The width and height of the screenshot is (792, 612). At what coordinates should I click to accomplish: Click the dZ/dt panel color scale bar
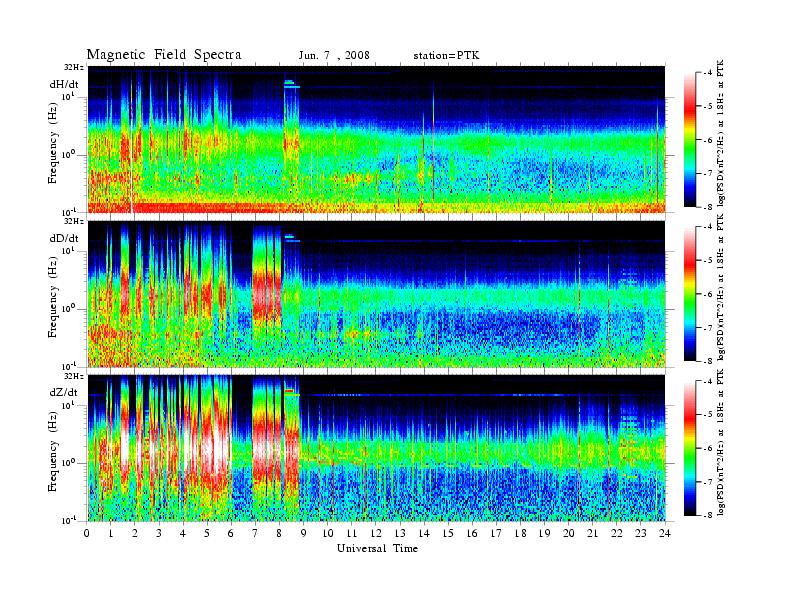pyautogui.click(x=689, y=448)
